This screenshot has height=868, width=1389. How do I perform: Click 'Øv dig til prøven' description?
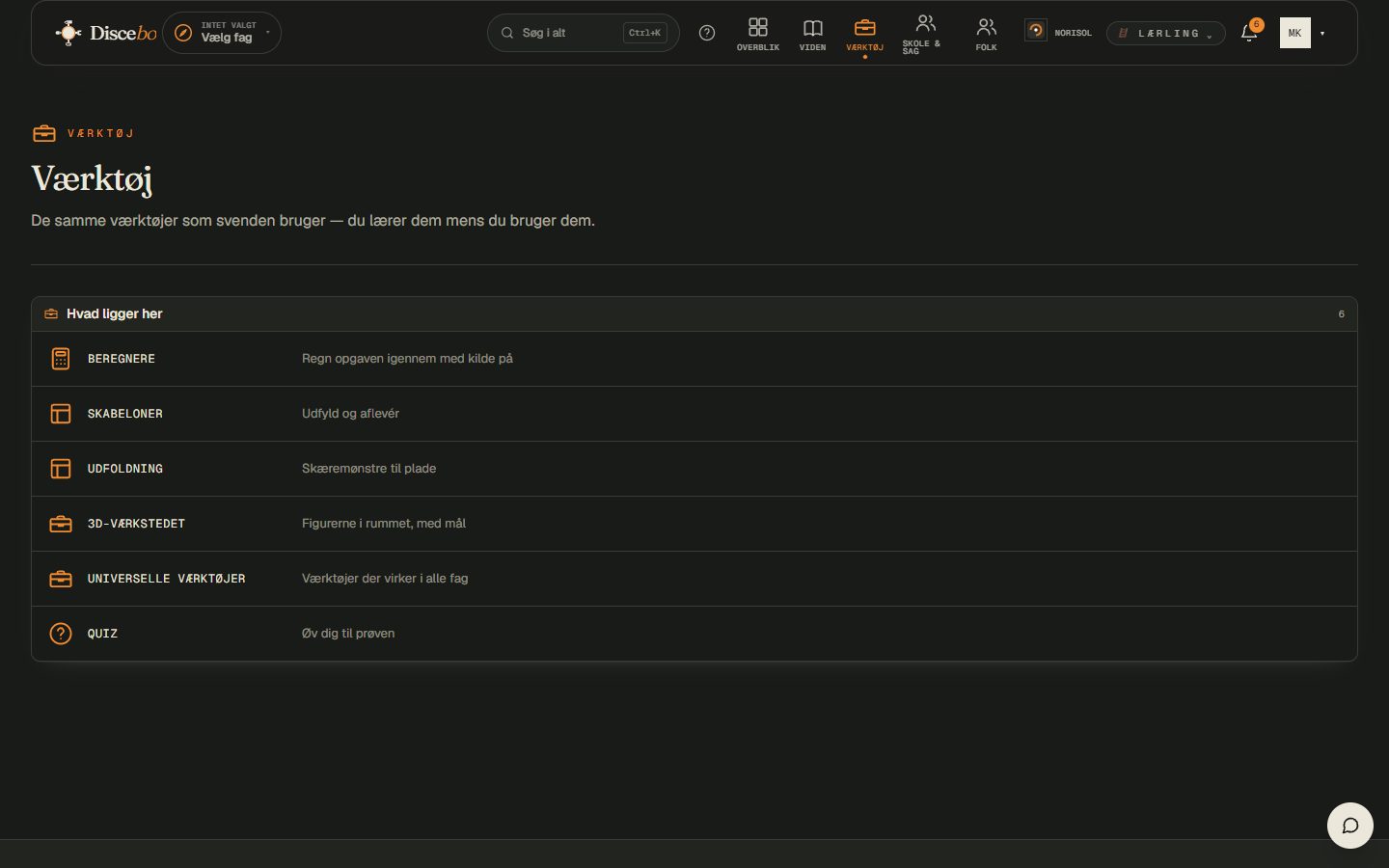tap(348, 634)
